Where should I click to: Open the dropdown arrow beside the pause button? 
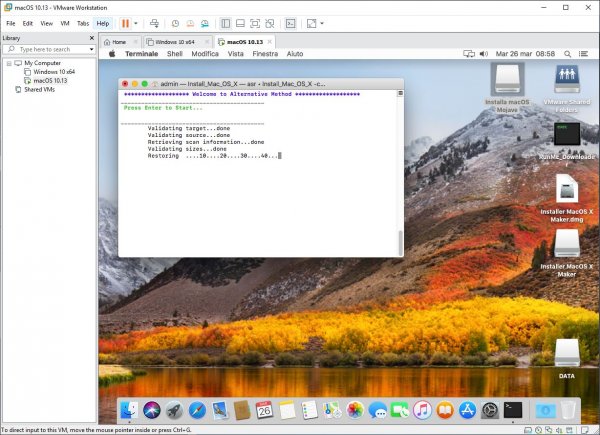(137, 23)
